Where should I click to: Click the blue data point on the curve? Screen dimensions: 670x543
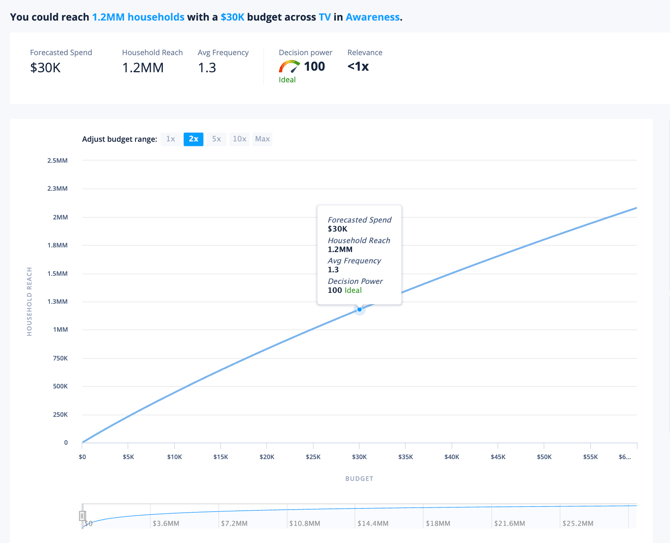360,309
